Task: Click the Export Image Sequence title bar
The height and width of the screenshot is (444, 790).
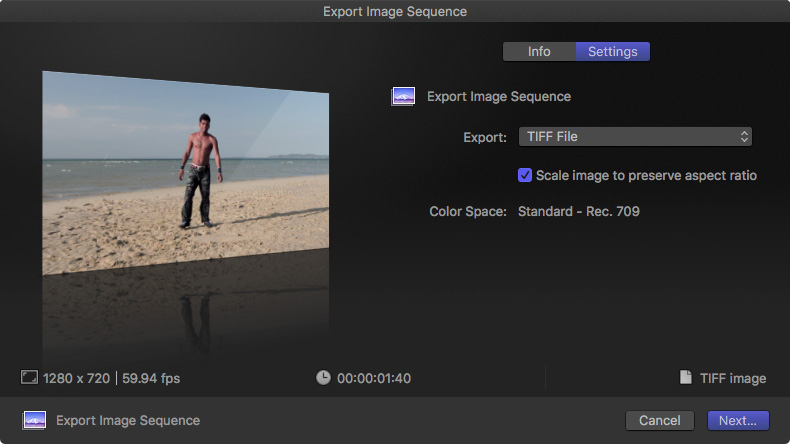Action: click(x=395, y=11)
